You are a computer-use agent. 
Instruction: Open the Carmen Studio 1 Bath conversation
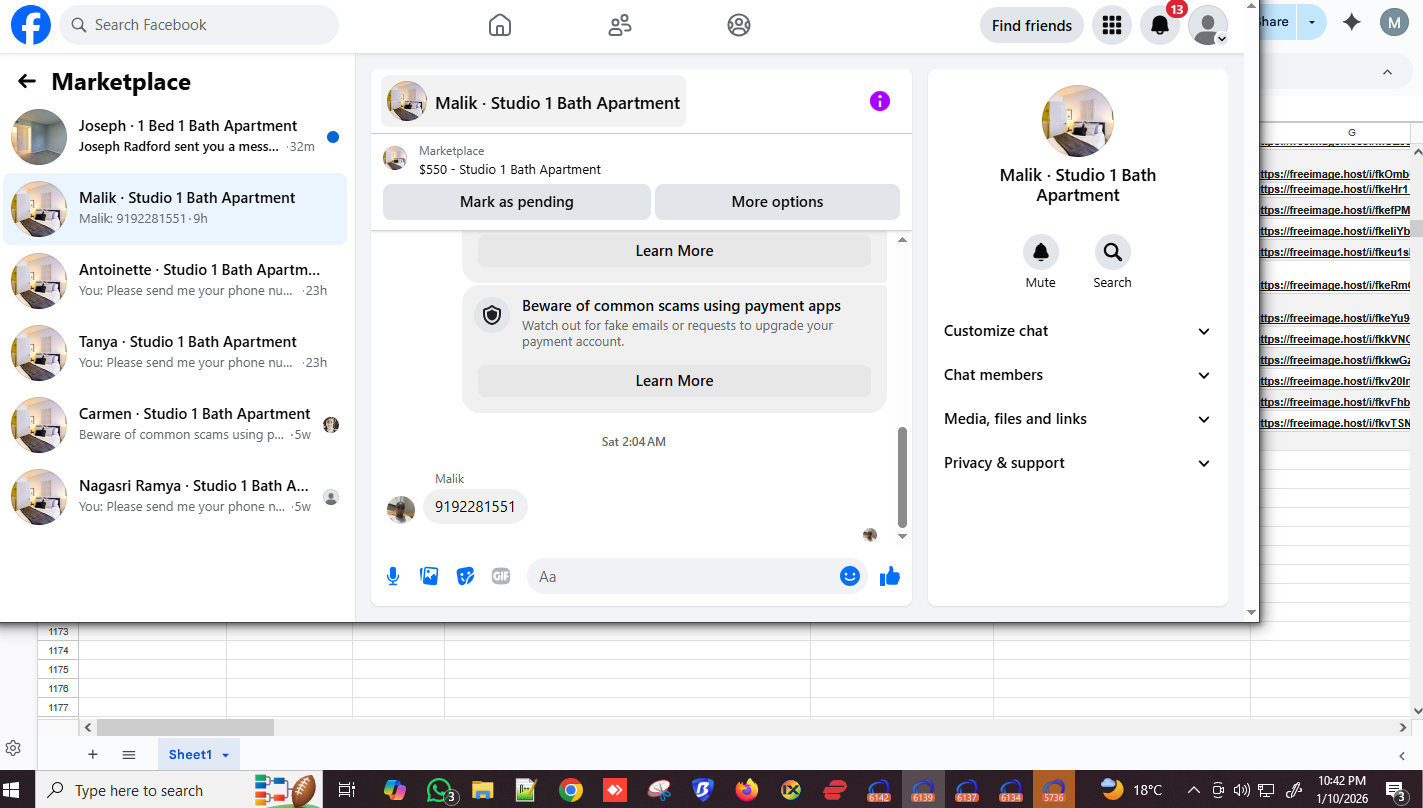[x=175, y=425]
